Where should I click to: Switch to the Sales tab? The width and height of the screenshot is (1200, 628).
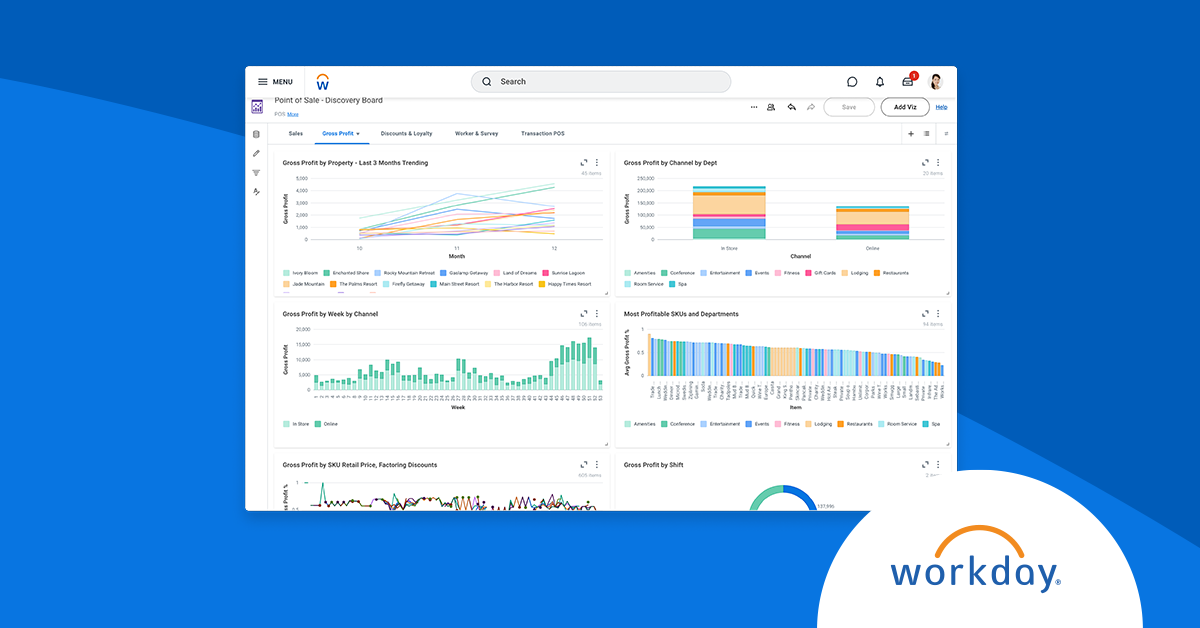[x=296, y=132]
